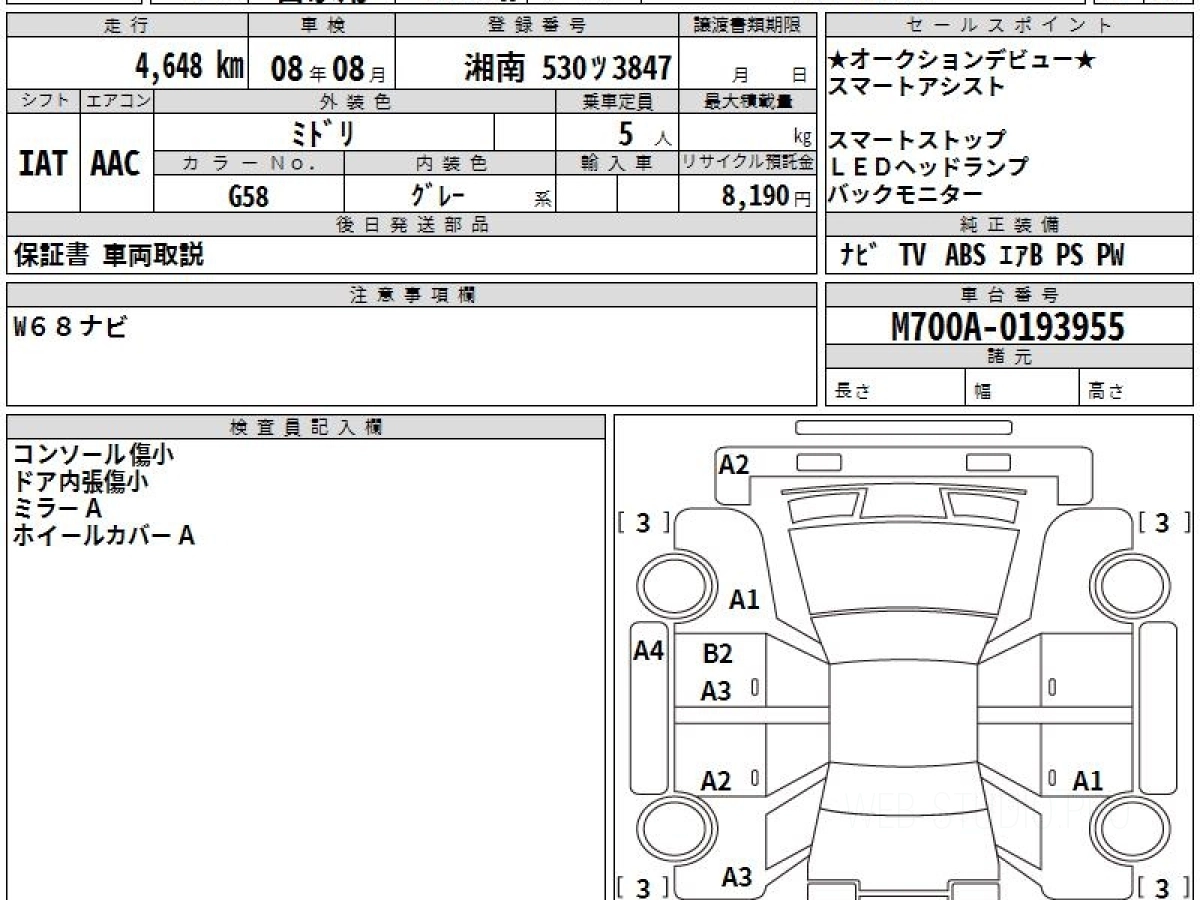The width and height of the screenshot is (1200, 900).
Task: Click the color number G58
Action: (248, 197)
